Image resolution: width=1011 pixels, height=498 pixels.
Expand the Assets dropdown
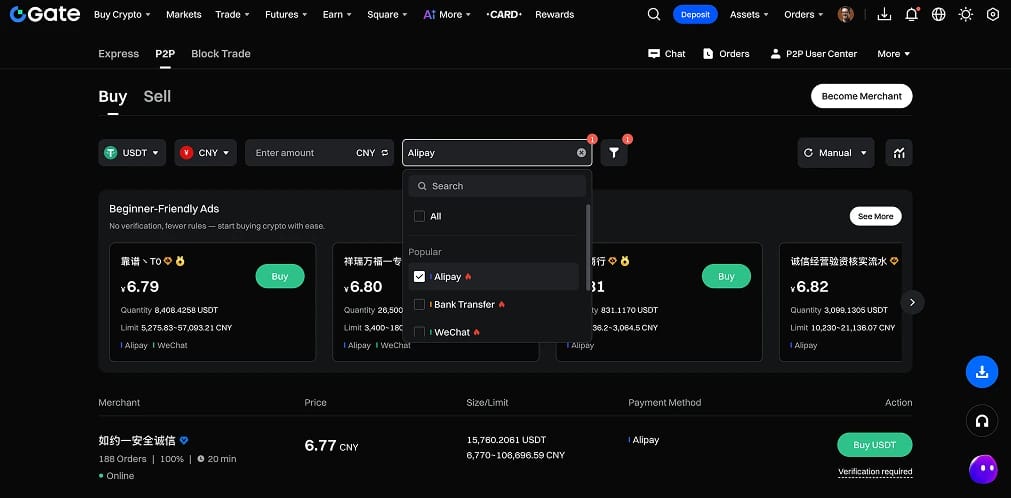coord(749,14)
